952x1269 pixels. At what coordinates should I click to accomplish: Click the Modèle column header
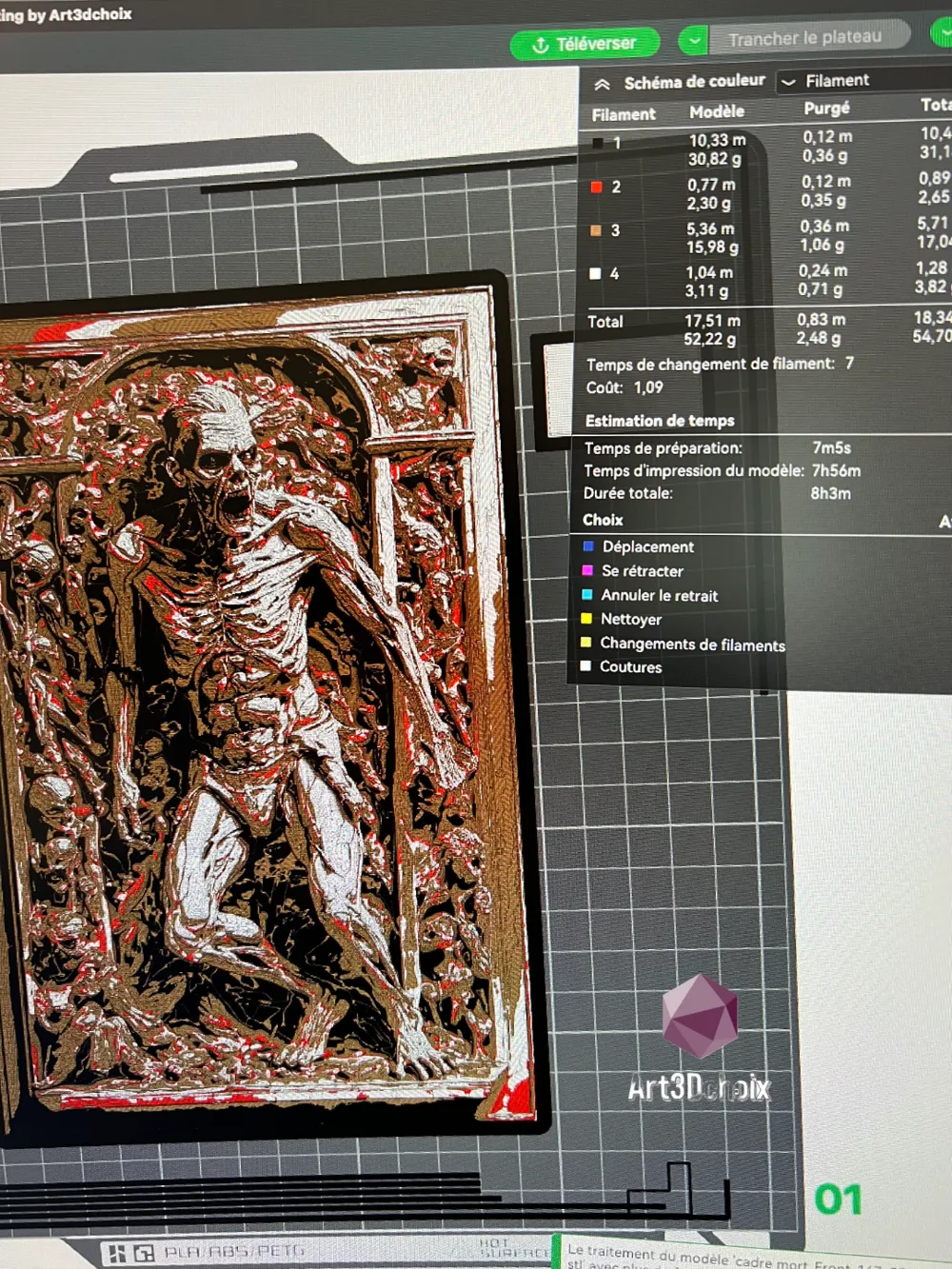(x=717, y=112)
